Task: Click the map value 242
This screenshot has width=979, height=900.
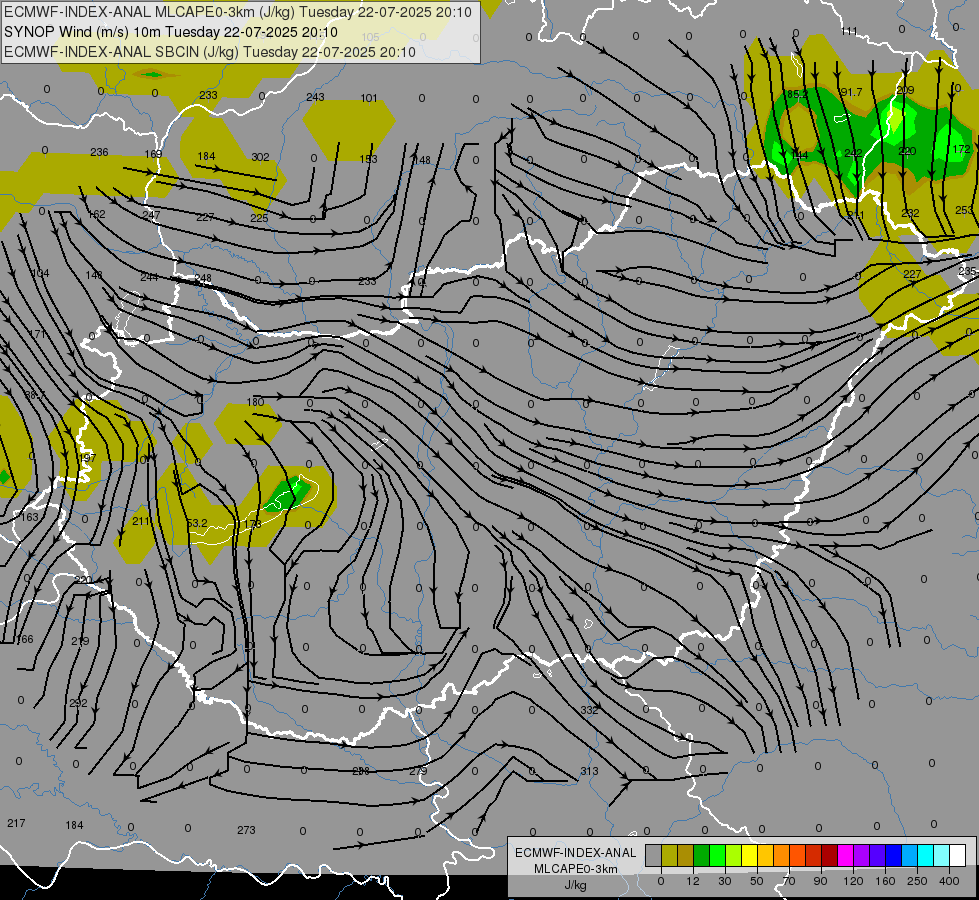Action: [x=853, y=152]
